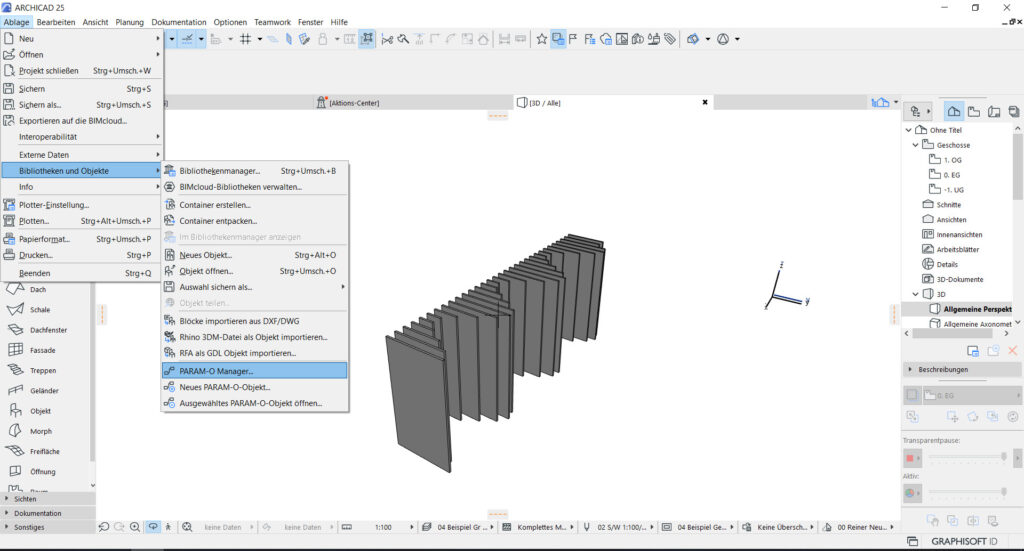Choose Neues PARAM-O-Objekt from the submenu
1024x551 pixels.
pyautogui.click(x=254, y=387)
